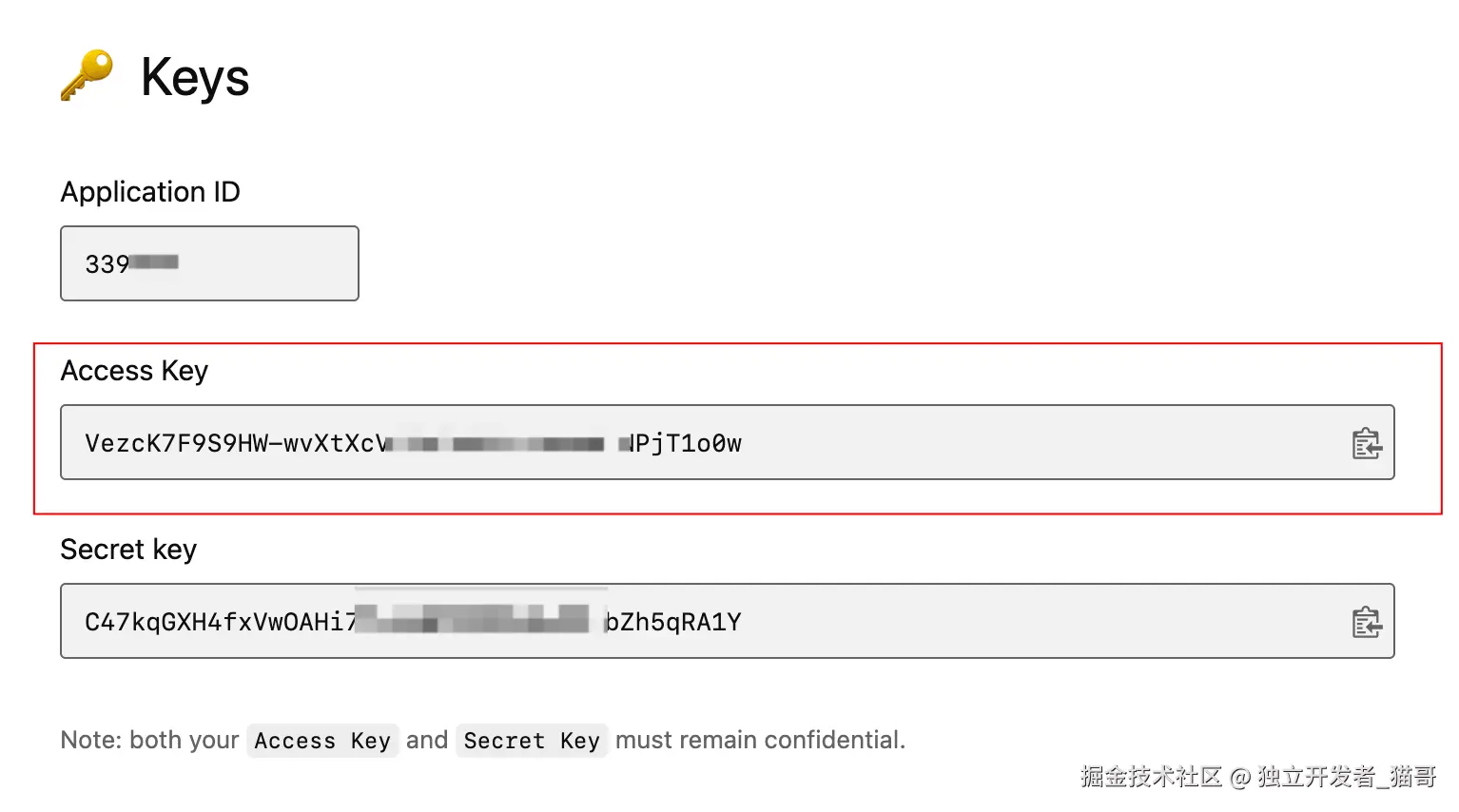Click the highlighted Secret Key text in the note
The image size is (1459, 812).
pos(532,740)
